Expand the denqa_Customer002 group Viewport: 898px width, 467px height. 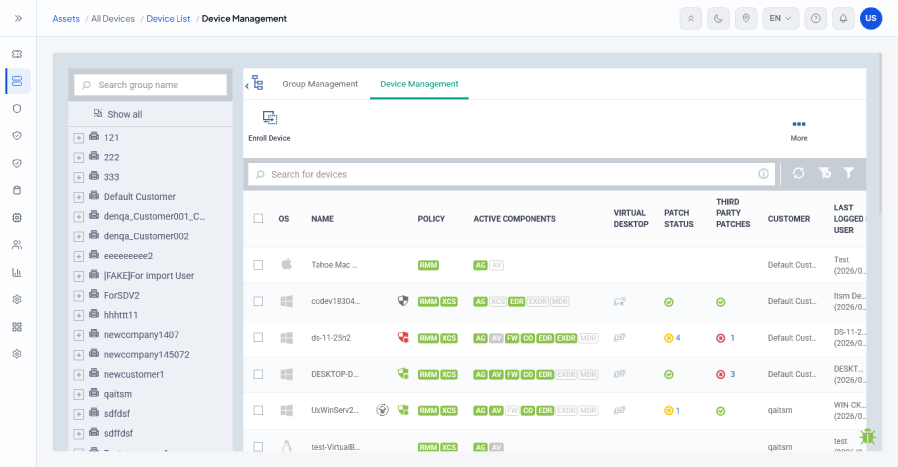tap(78, 237)
